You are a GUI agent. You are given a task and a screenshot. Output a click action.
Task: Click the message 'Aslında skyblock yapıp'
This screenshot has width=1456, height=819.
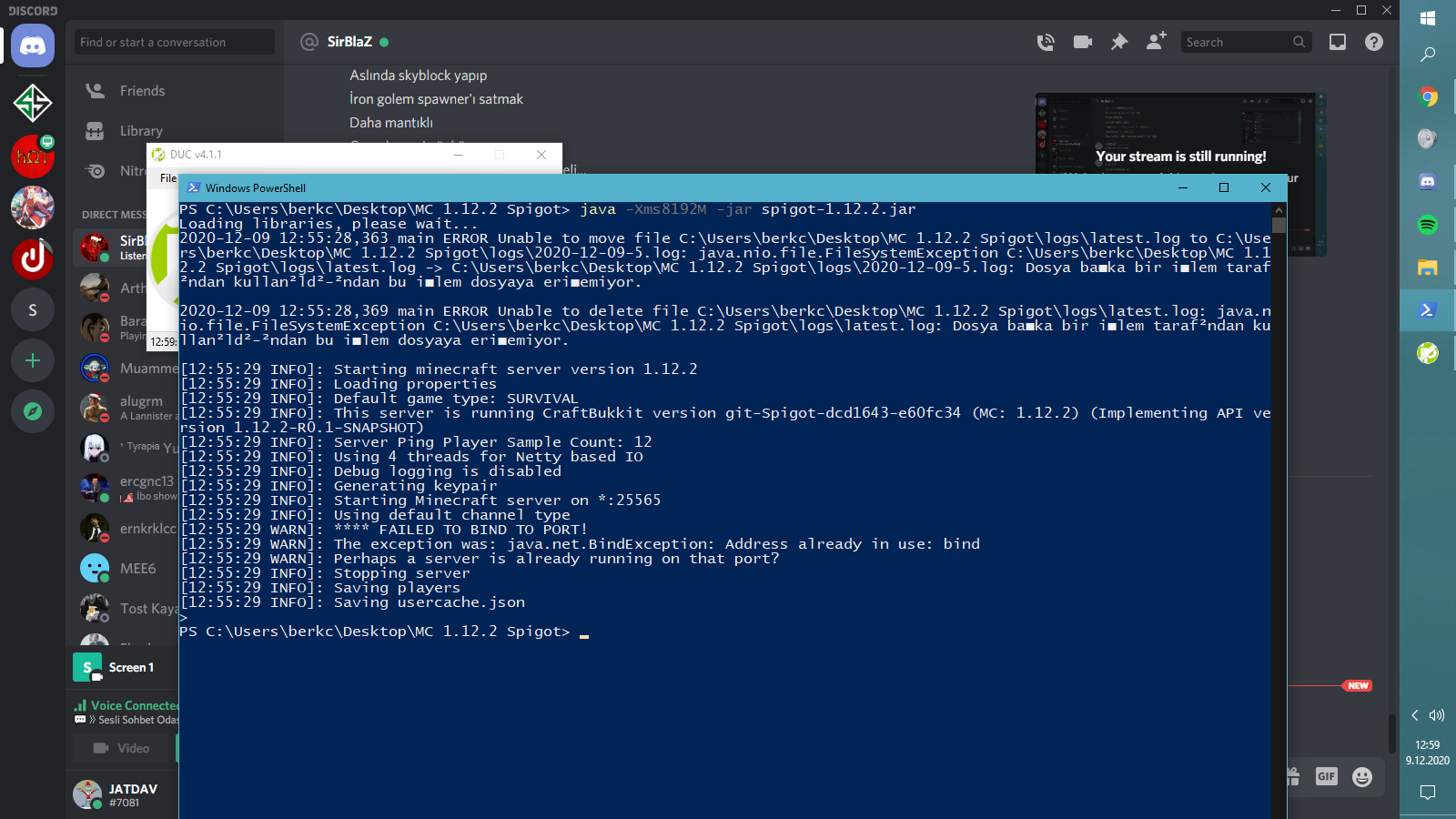click(419, 76)
